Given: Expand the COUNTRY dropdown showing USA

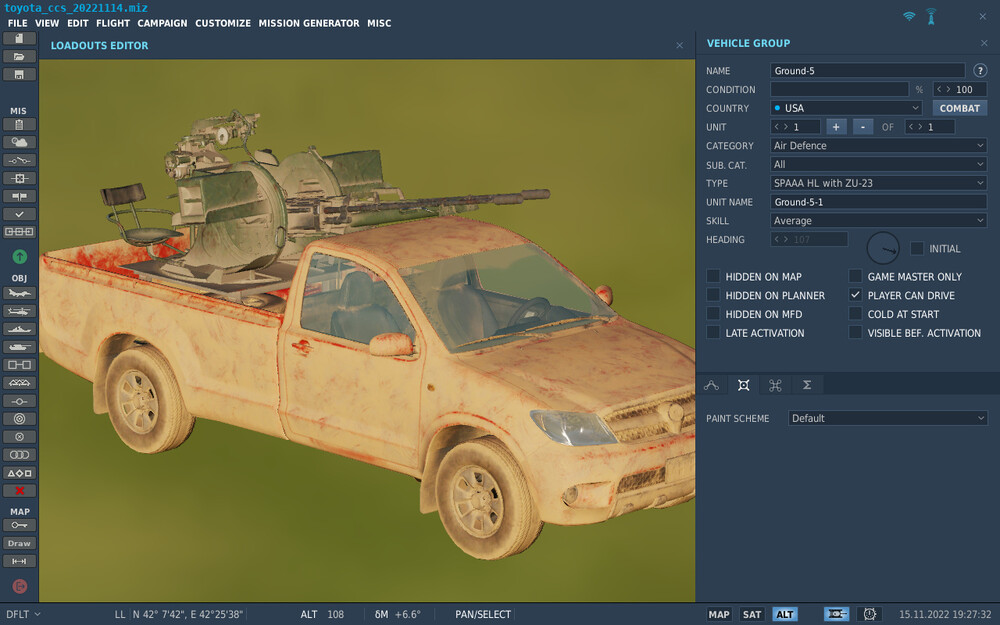Looking at the screenshot, I should 846,108.
